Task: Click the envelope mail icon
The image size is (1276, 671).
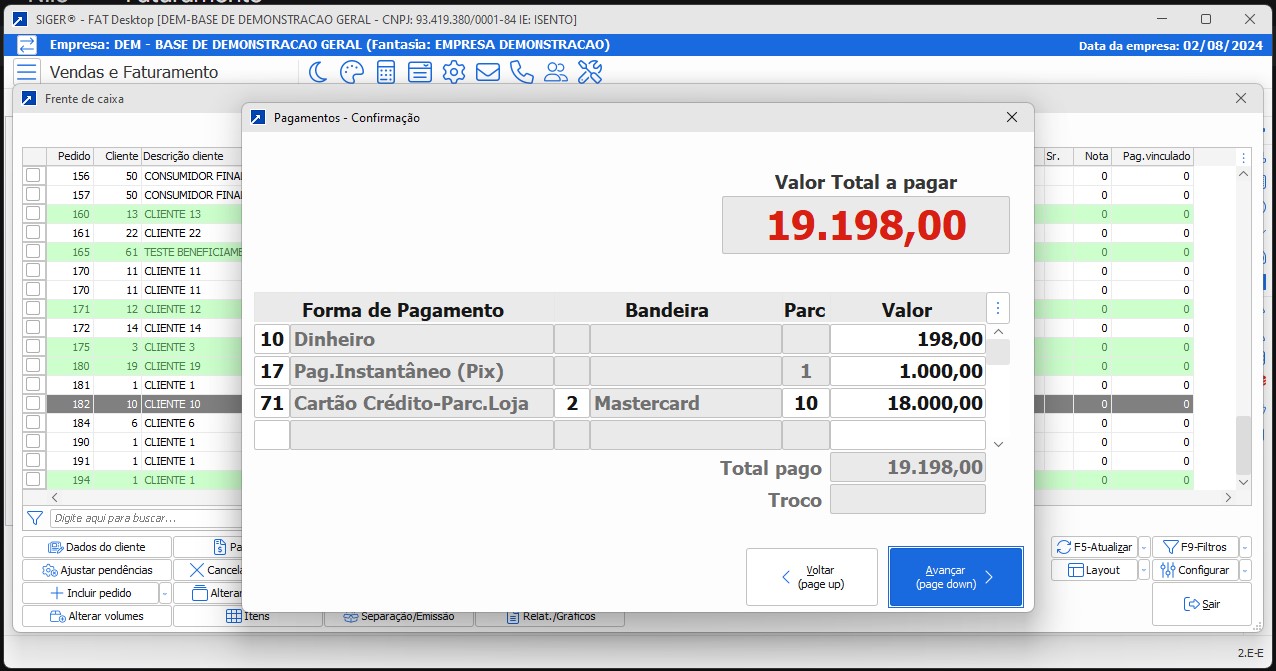Action: click(488, 72)
